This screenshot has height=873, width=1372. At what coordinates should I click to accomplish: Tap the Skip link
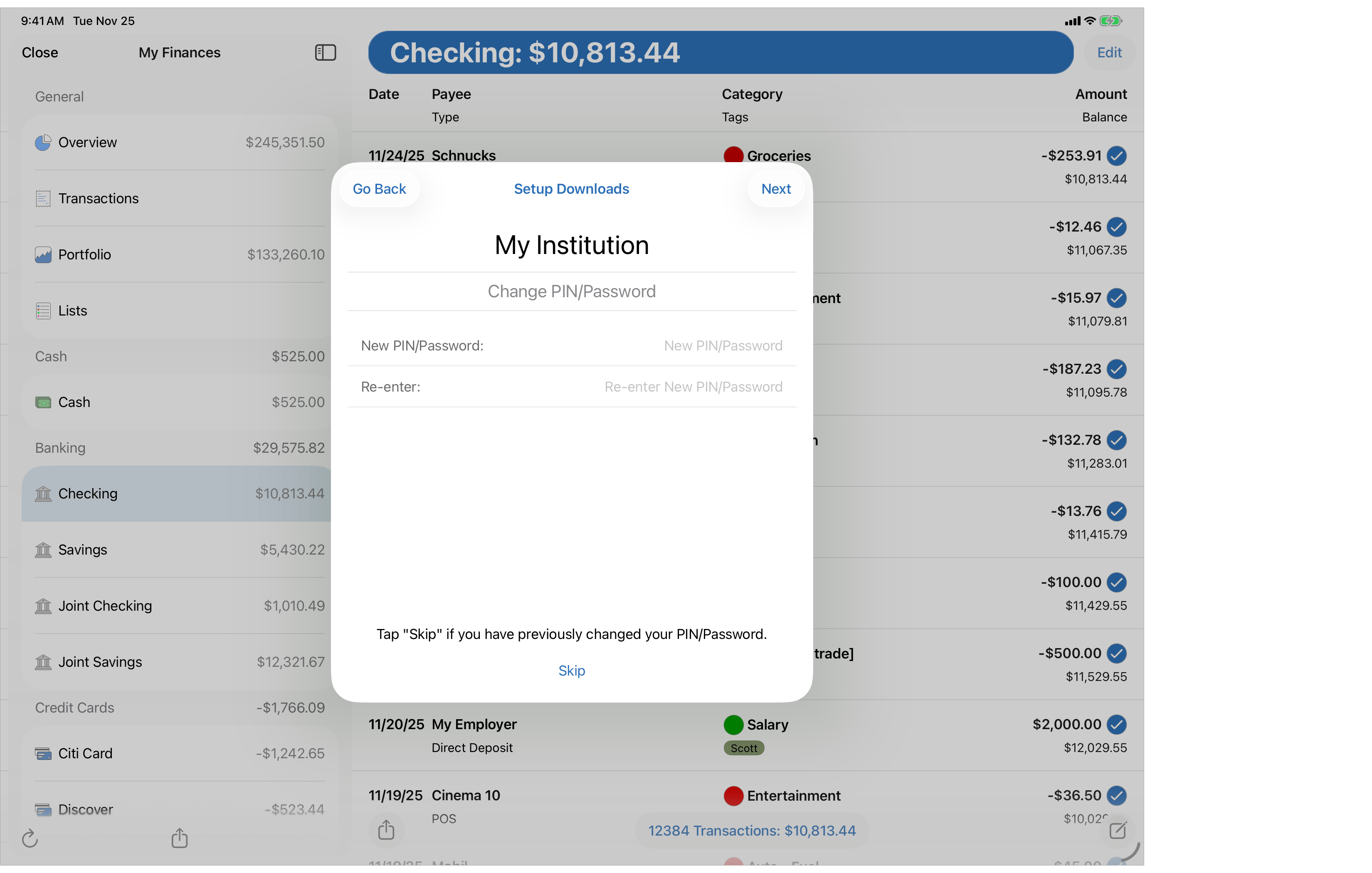click(572, 671)
